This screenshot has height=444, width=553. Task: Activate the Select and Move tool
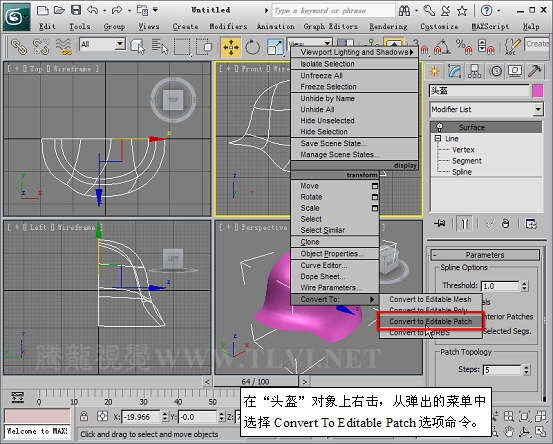click(x=231, y=47)
